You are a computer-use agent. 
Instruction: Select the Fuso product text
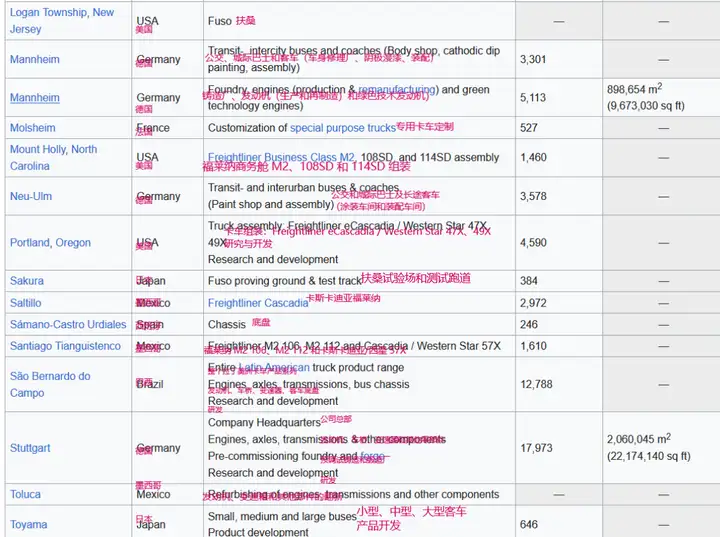[219, 21]
